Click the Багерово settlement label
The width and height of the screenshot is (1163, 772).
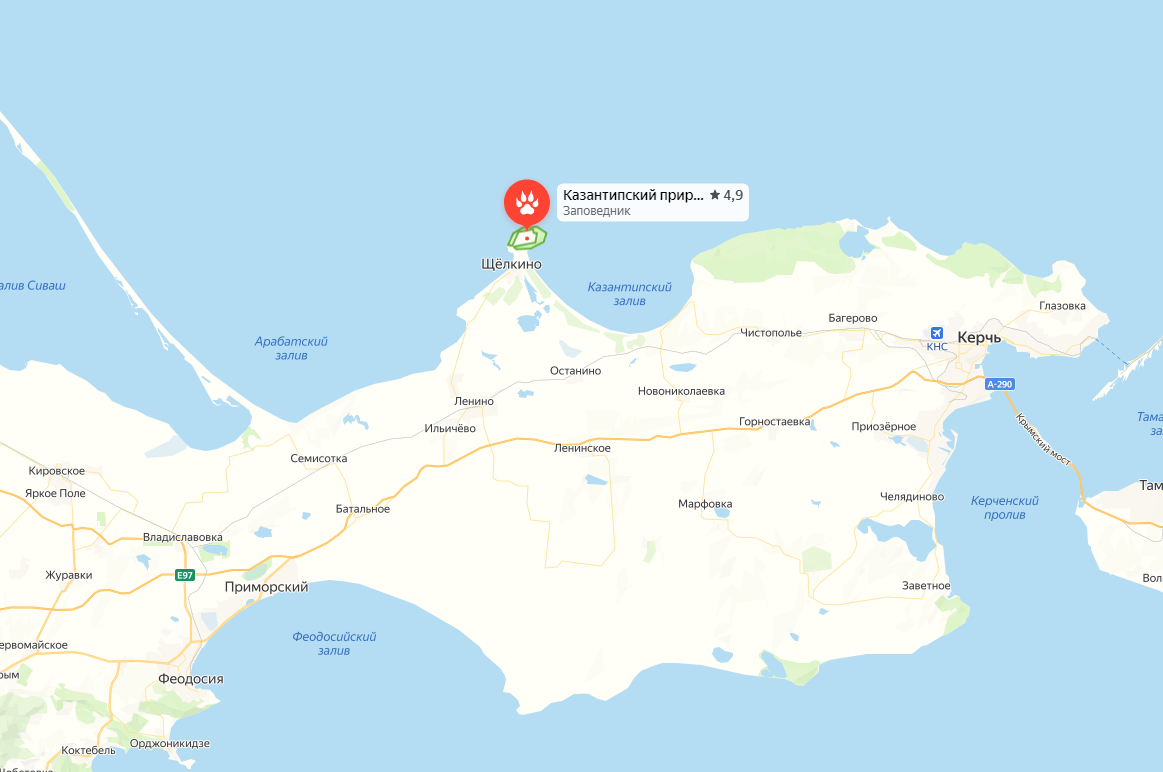(x=853, y=318)
